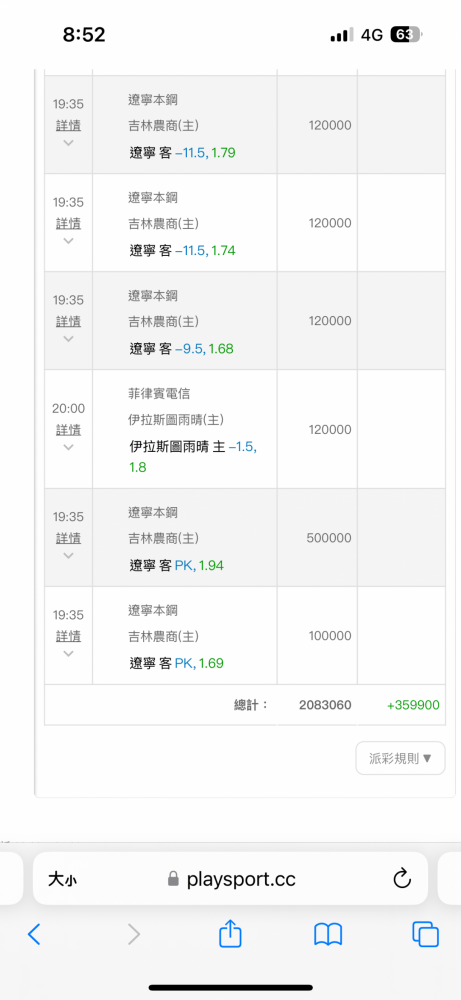461x1000 pixels.
Task: Reload page via address bar refresh icon
Action: (402, 879)
